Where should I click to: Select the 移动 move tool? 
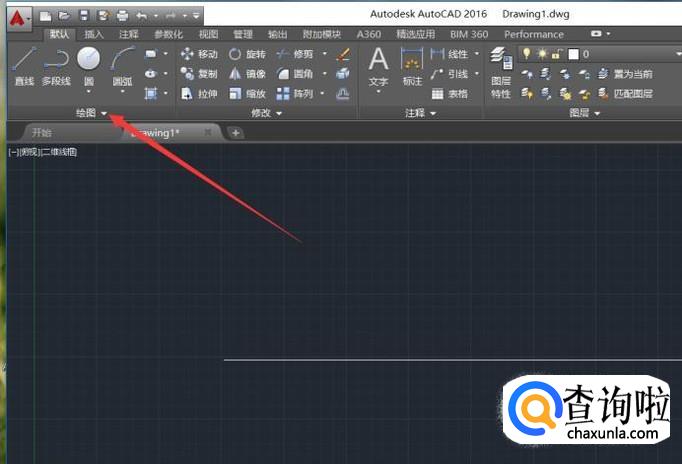[x=199, y=54]
